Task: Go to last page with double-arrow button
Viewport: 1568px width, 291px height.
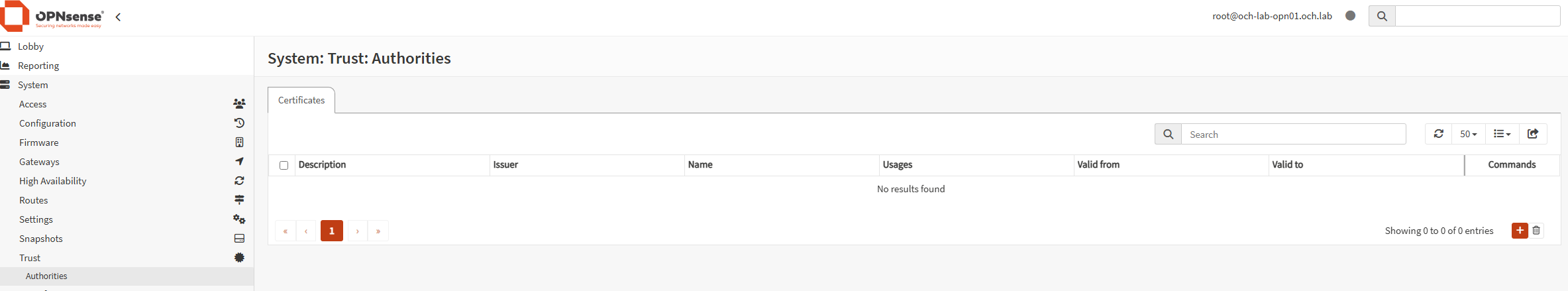Action: [378, 231]
